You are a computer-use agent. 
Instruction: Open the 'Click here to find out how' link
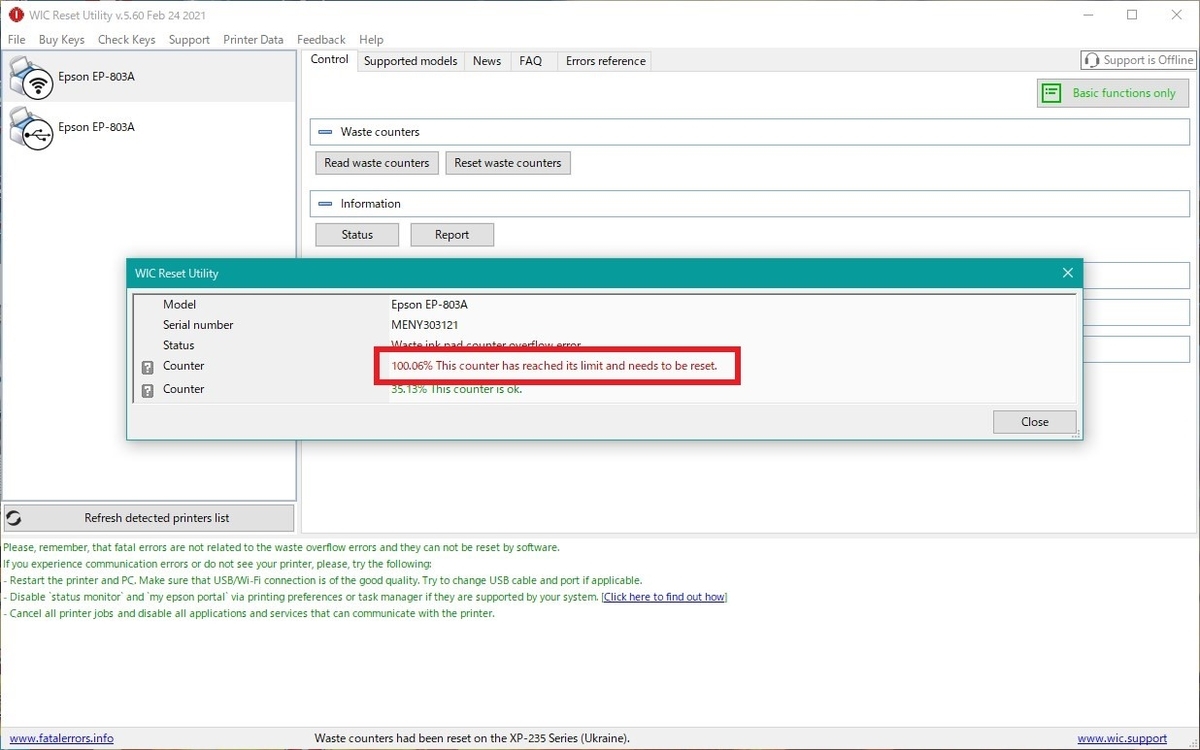point(664,597)
